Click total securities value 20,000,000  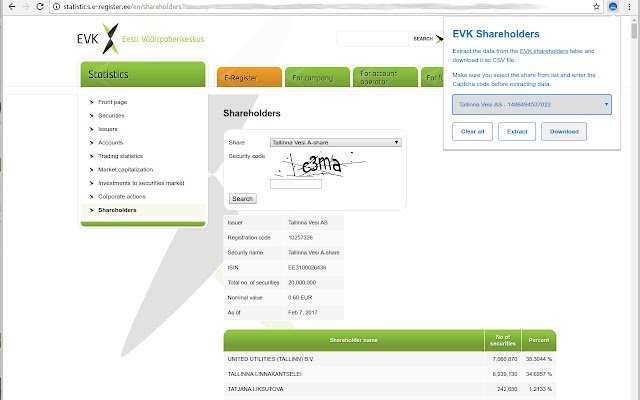[302, 282]
